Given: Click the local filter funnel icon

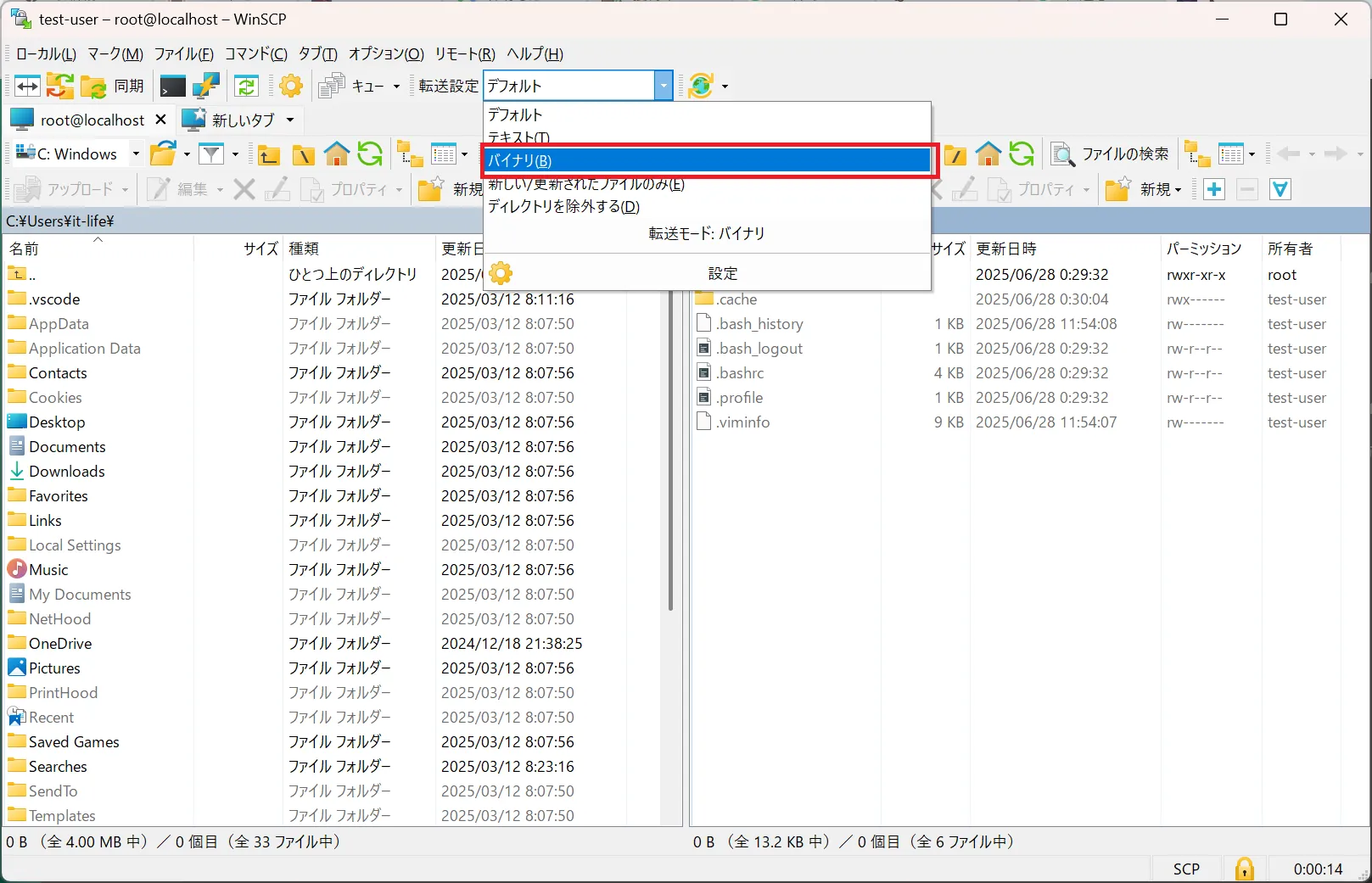Looking at the screenshot, I should 211,154.
